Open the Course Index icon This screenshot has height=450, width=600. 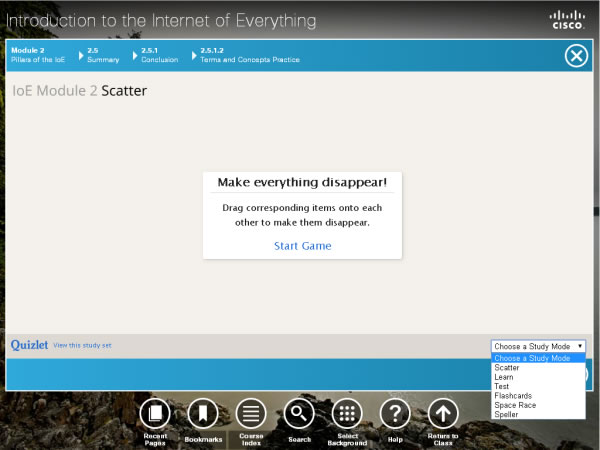point(251,413)
